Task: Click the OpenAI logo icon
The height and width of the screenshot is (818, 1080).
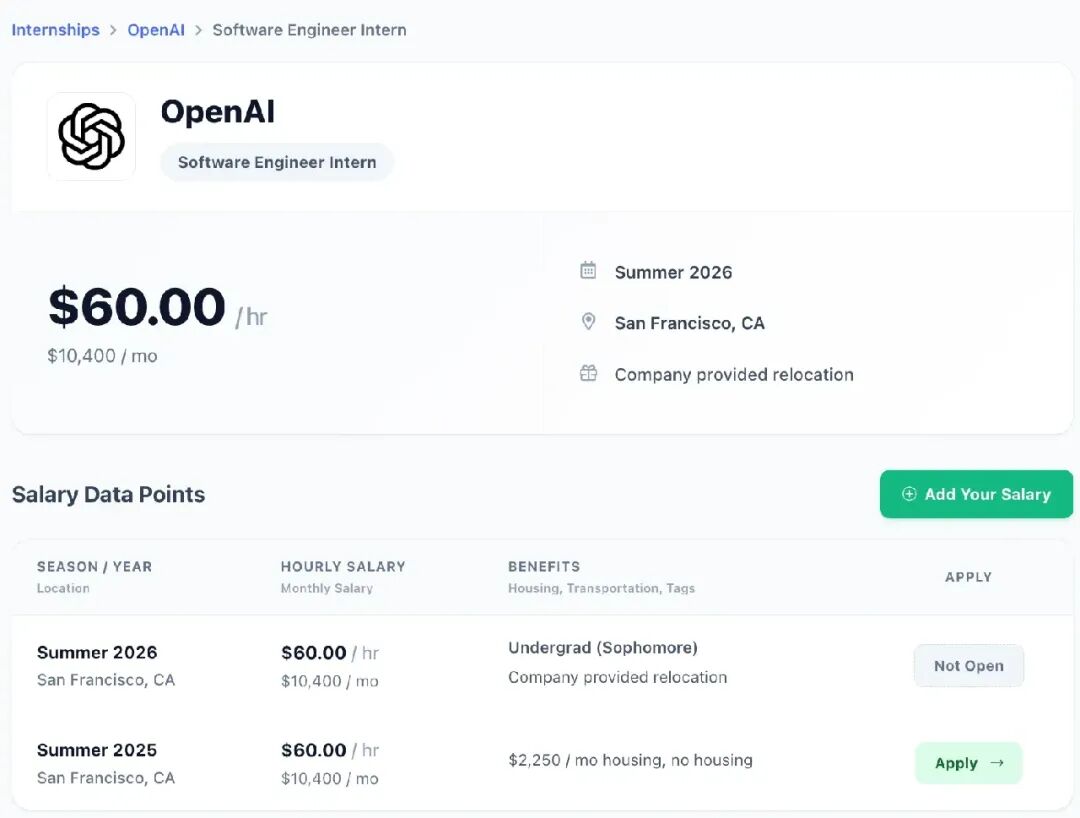Action: click(91, 136)
